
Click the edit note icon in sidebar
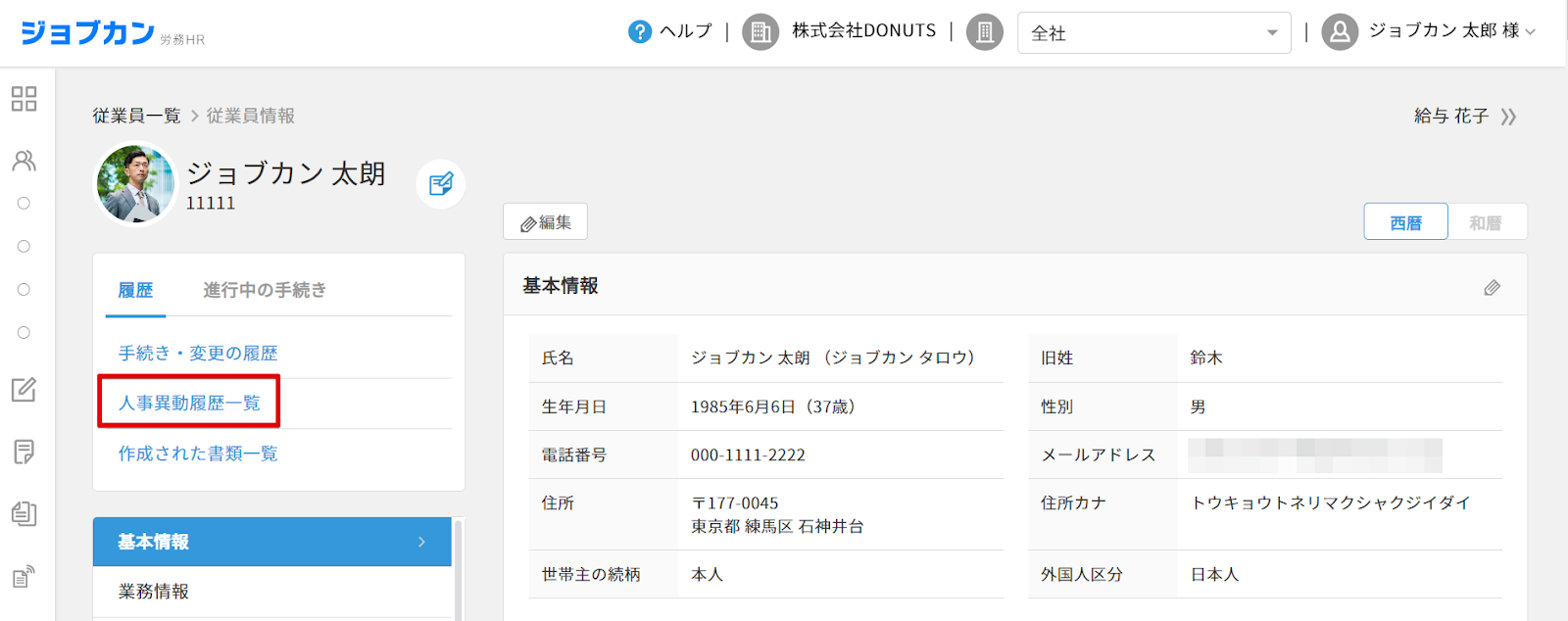click(24, 390)
